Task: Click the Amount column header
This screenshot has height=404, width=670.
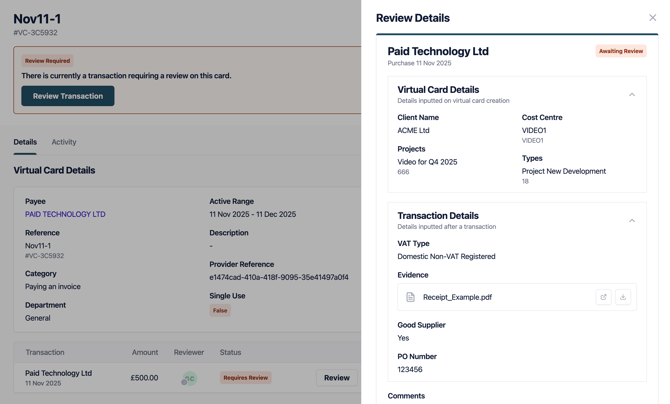Action: [x=145, y=352]
